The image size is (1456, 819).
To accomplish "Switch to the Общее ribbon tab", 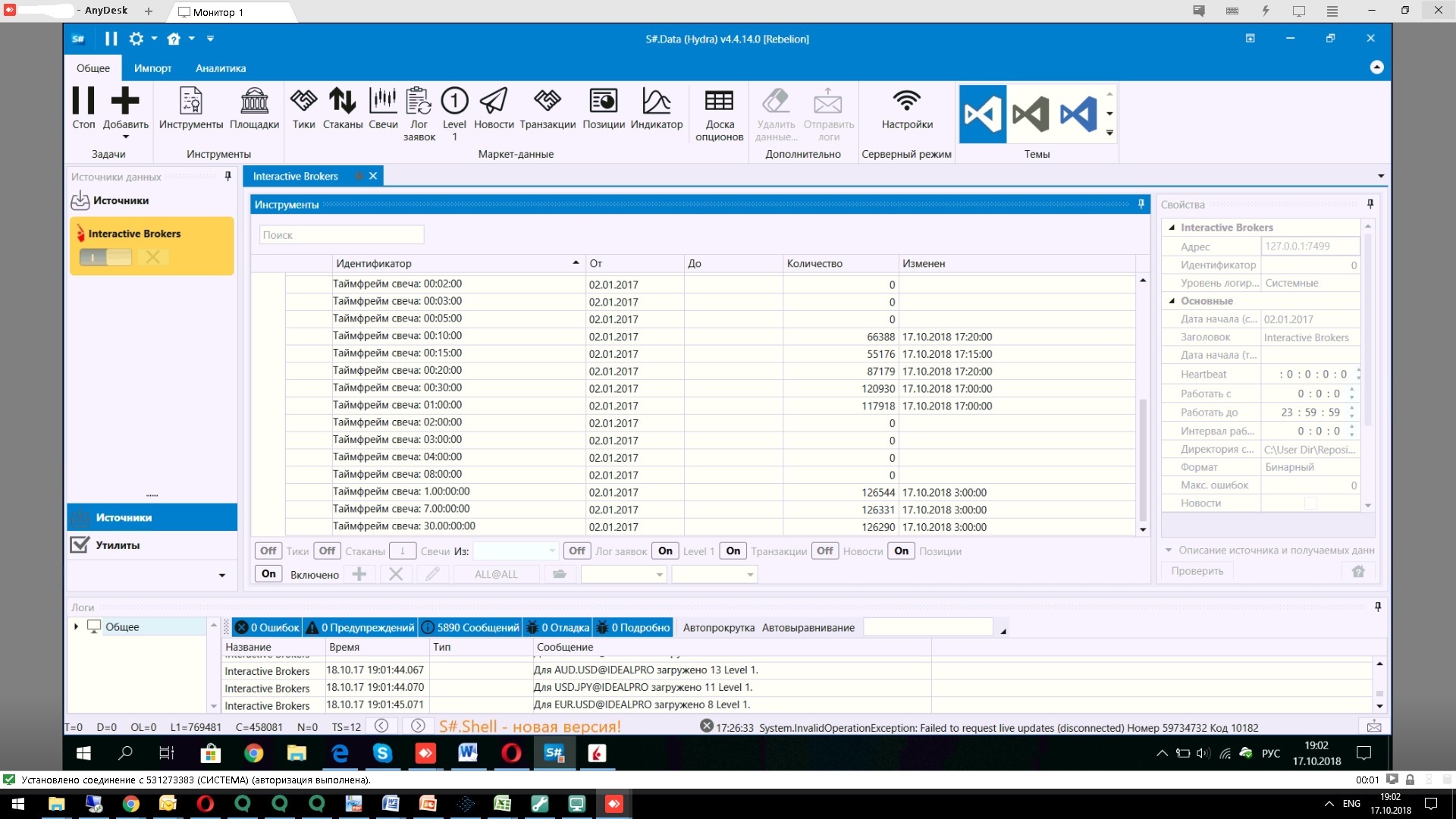I will tap(93, 68).
